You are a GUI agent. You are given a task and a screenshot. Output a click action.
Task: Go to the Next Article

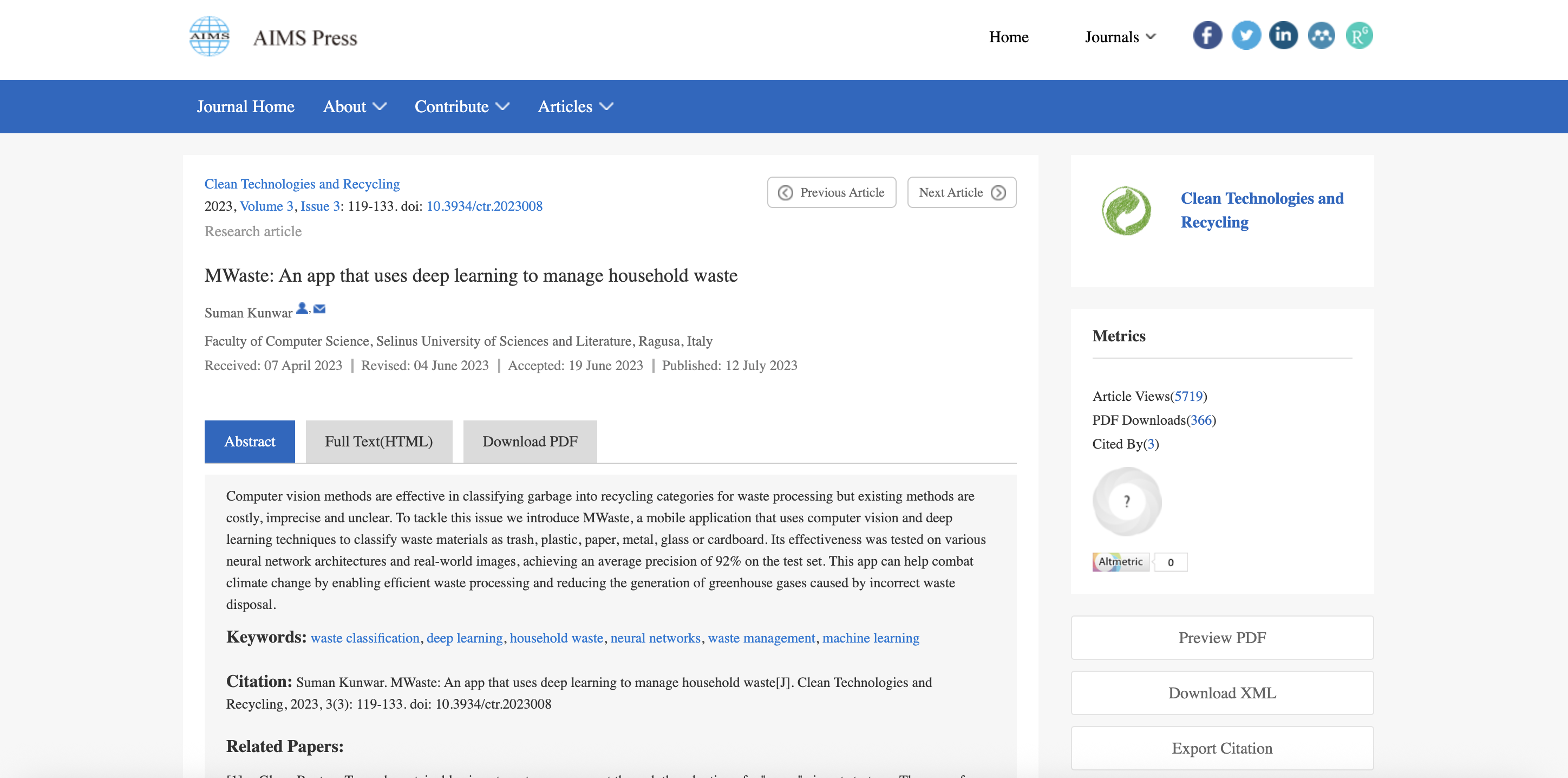coord(961,192)
